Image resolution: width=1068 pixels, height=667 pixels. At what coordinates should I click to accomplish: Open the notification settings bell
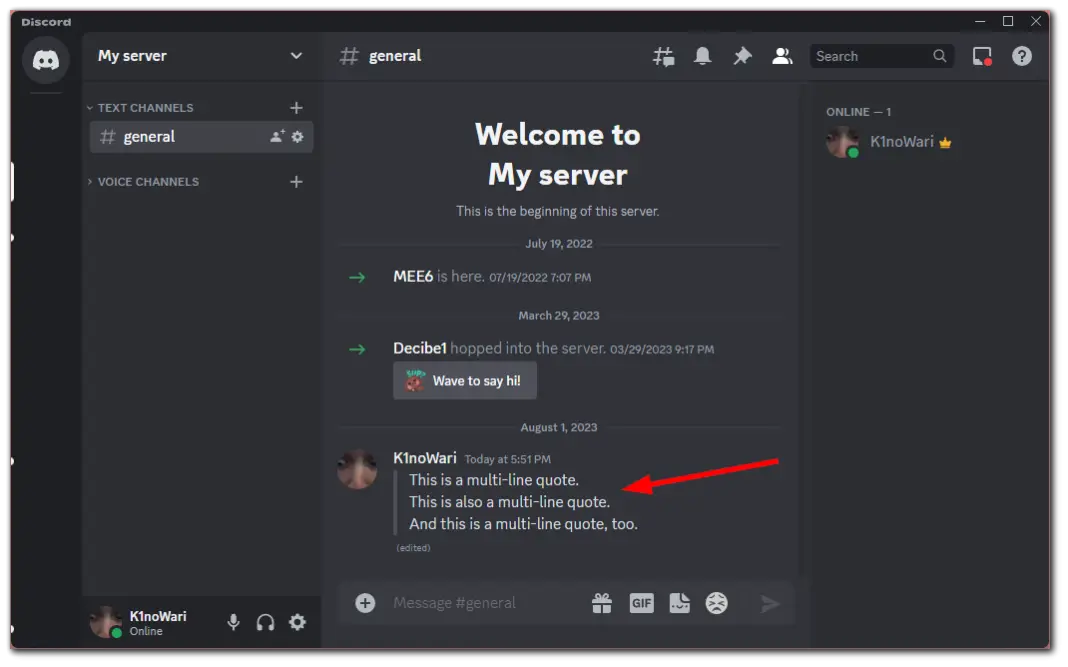click(702, 55)
